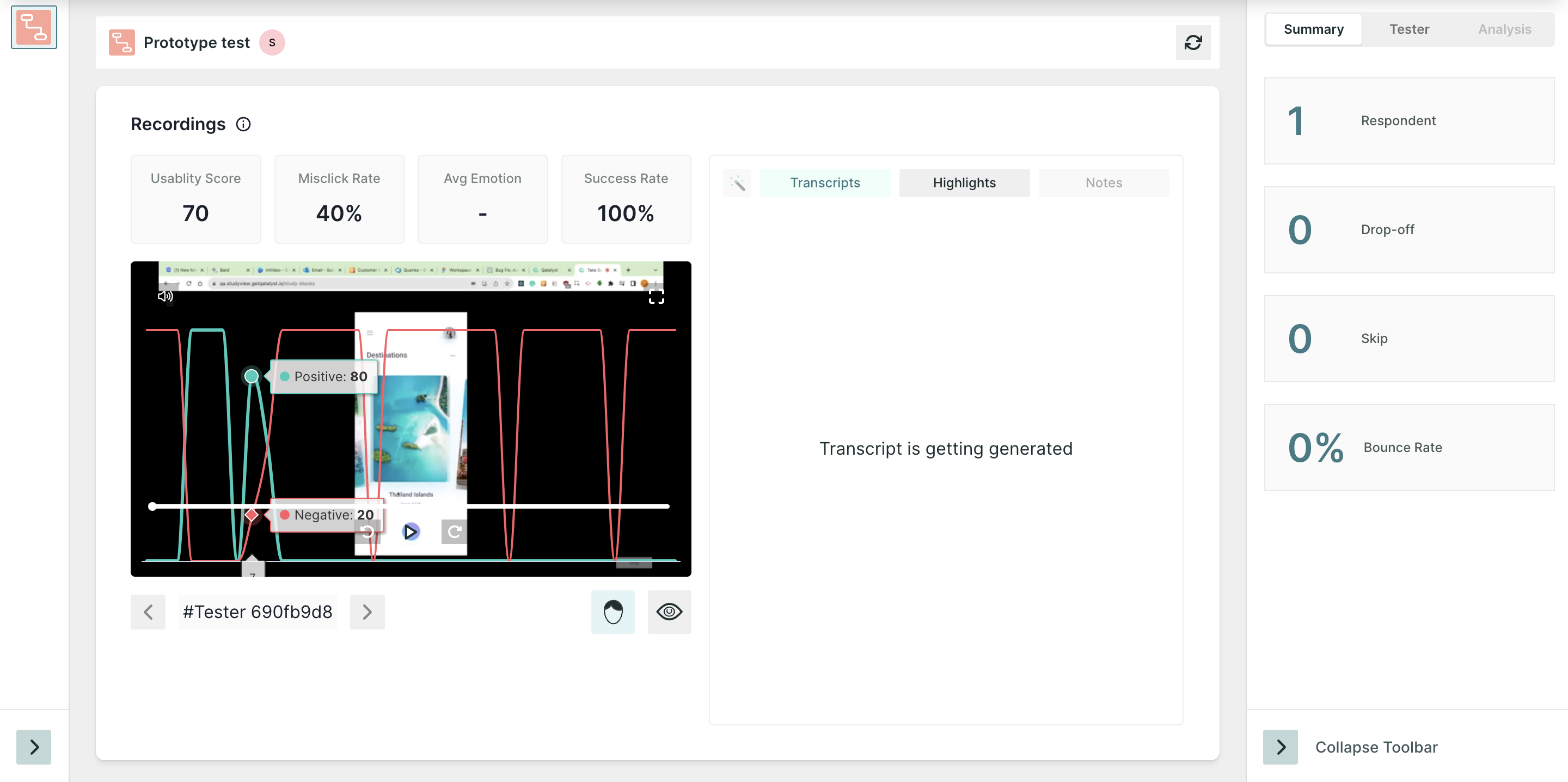Enter fullscreen on the video player

point(656,297)
